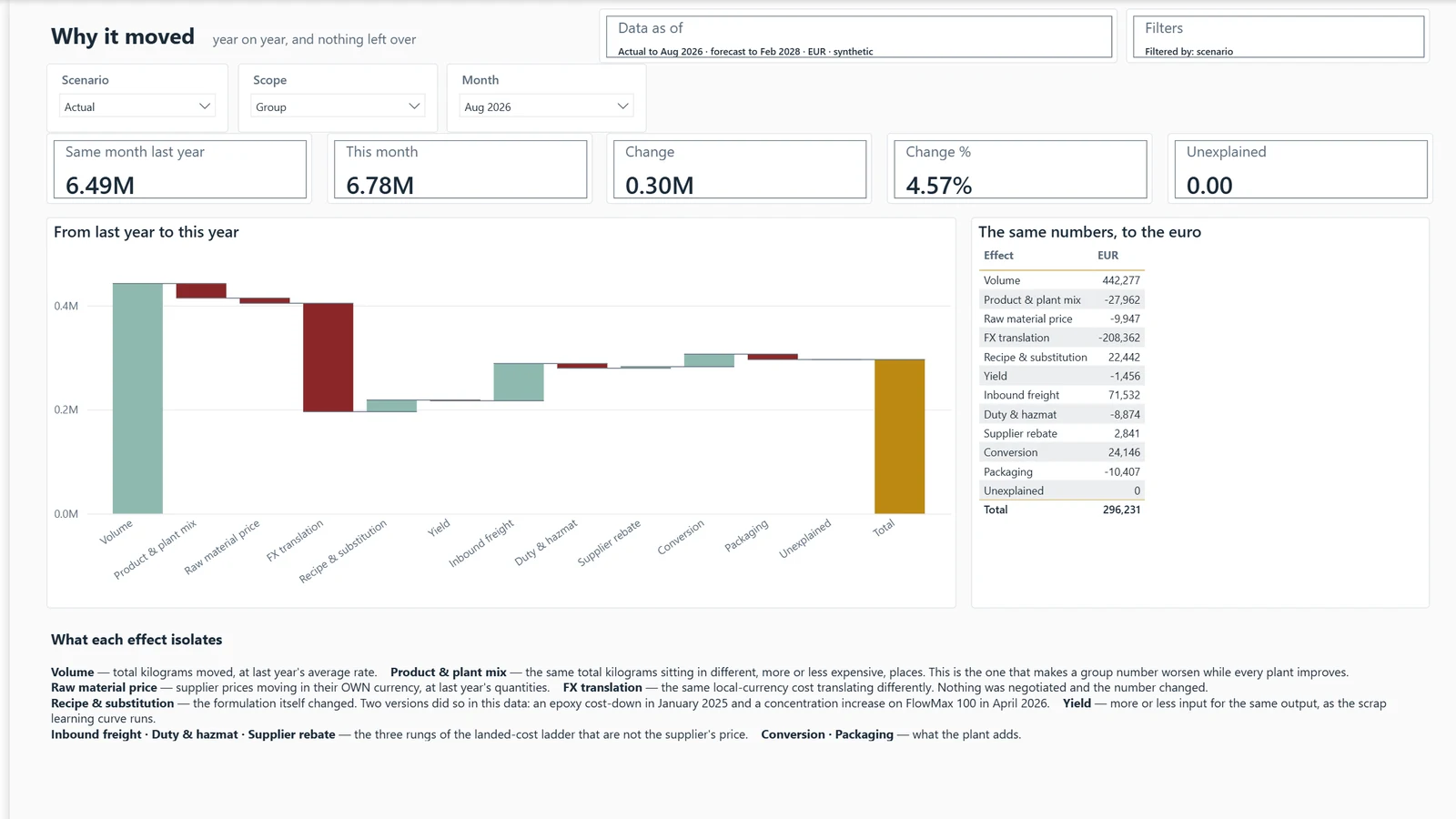Select the Unexplained table row
The height and width of the screenshot is (819, 1456).
(1061, 490)
